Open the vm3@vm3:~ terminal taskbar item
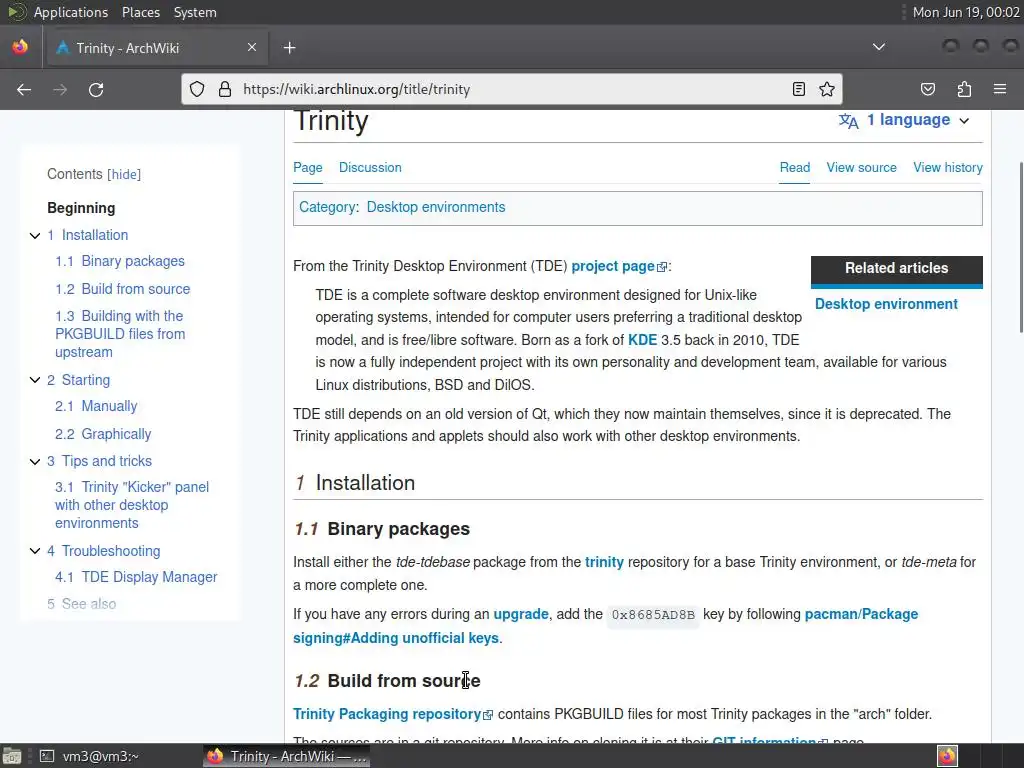Image resolution: width=1024 pixels, height=768 pixels. (x=90, y=756)
